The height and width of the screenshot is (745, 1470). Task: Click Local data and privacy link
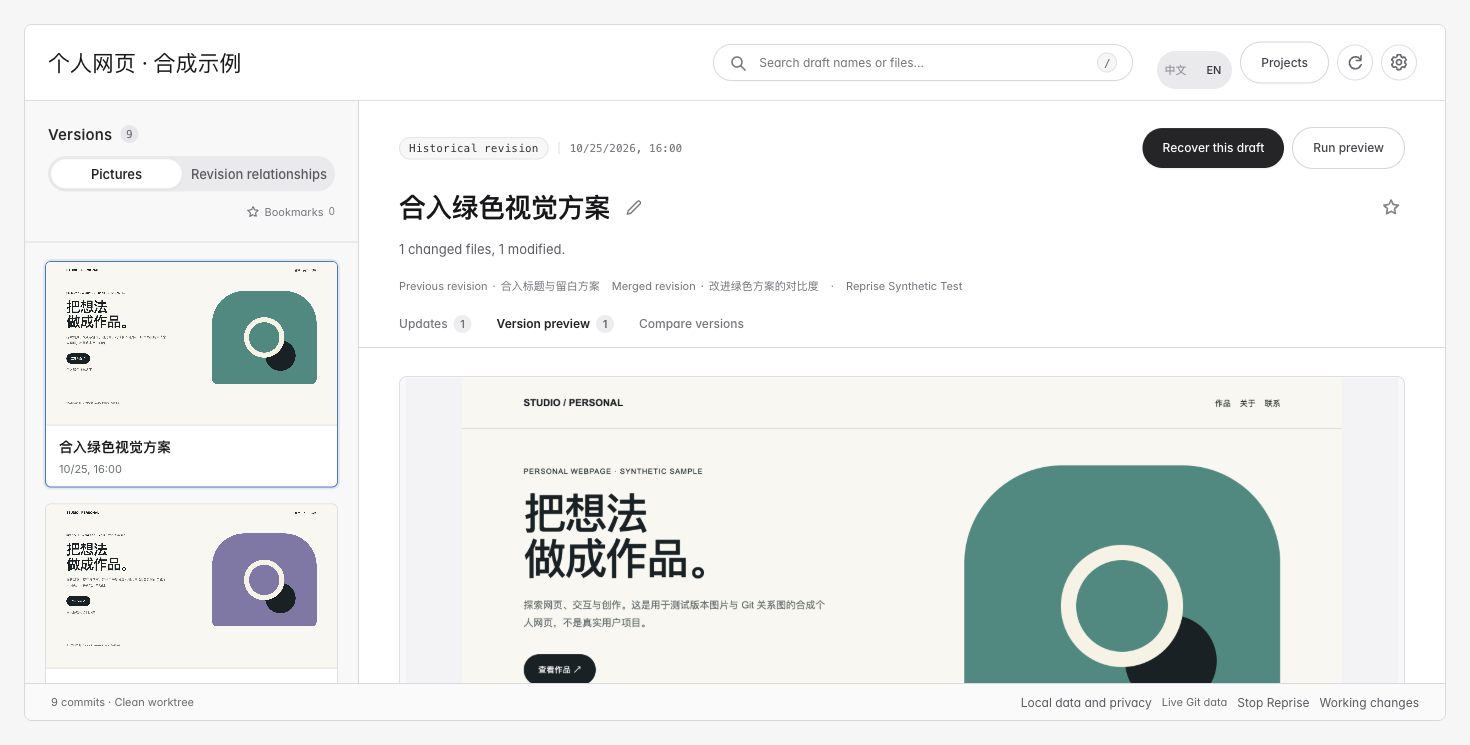1086,703
